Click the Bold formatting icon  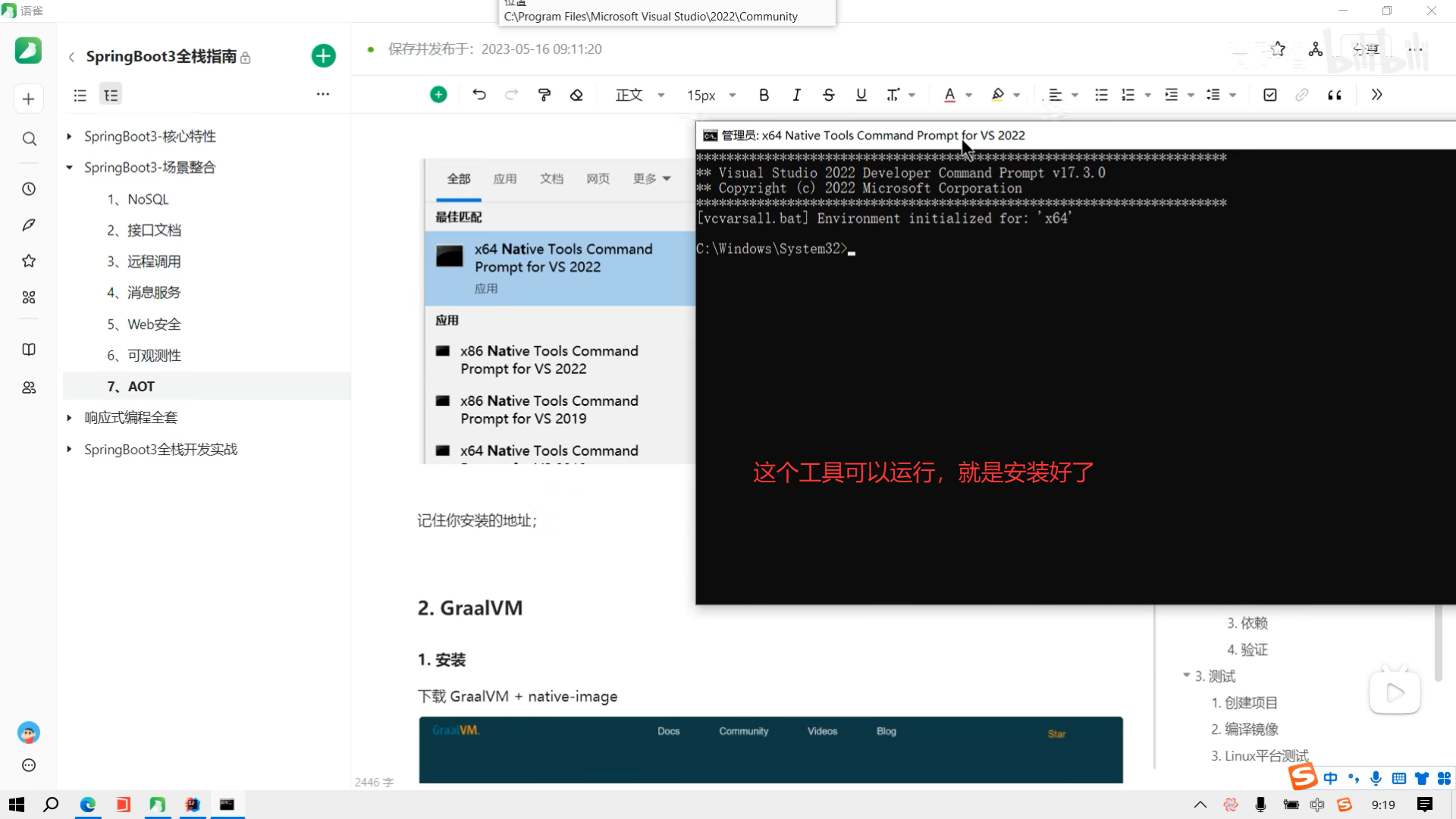[x=764, y=95]
